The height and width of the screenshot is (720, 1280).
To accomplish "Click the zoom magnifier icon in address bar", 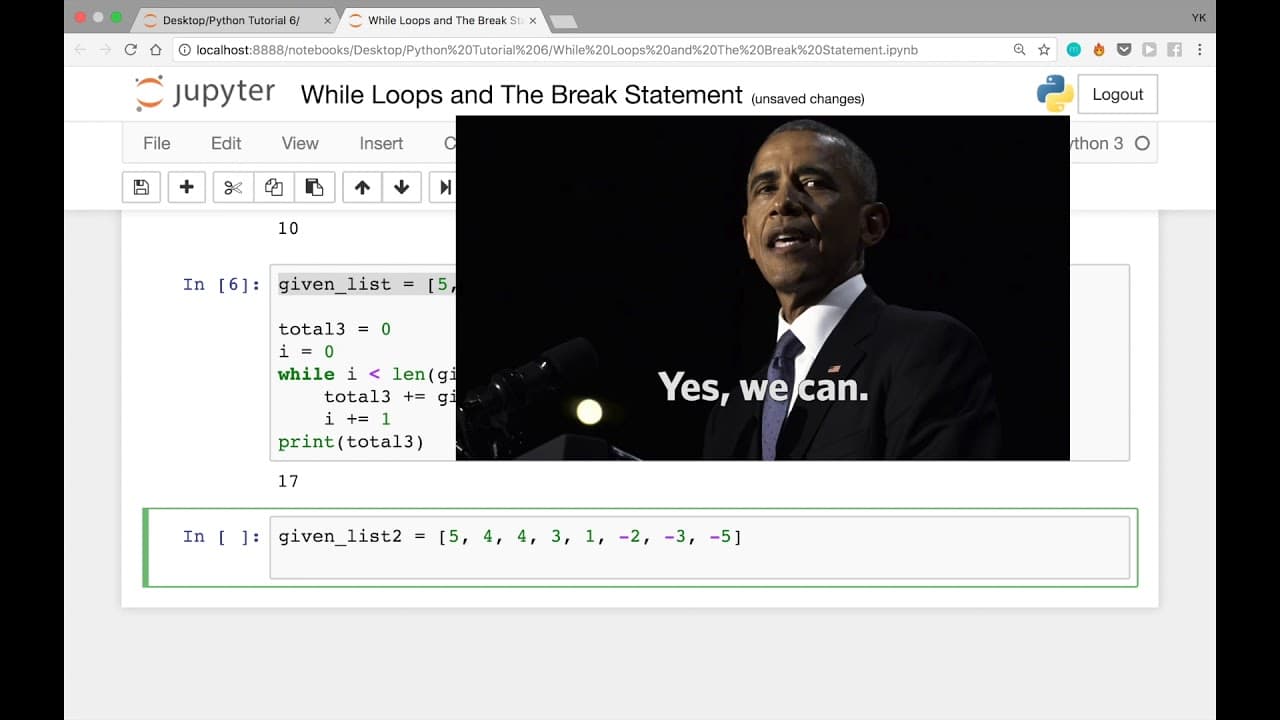I will pos(1019,49).
